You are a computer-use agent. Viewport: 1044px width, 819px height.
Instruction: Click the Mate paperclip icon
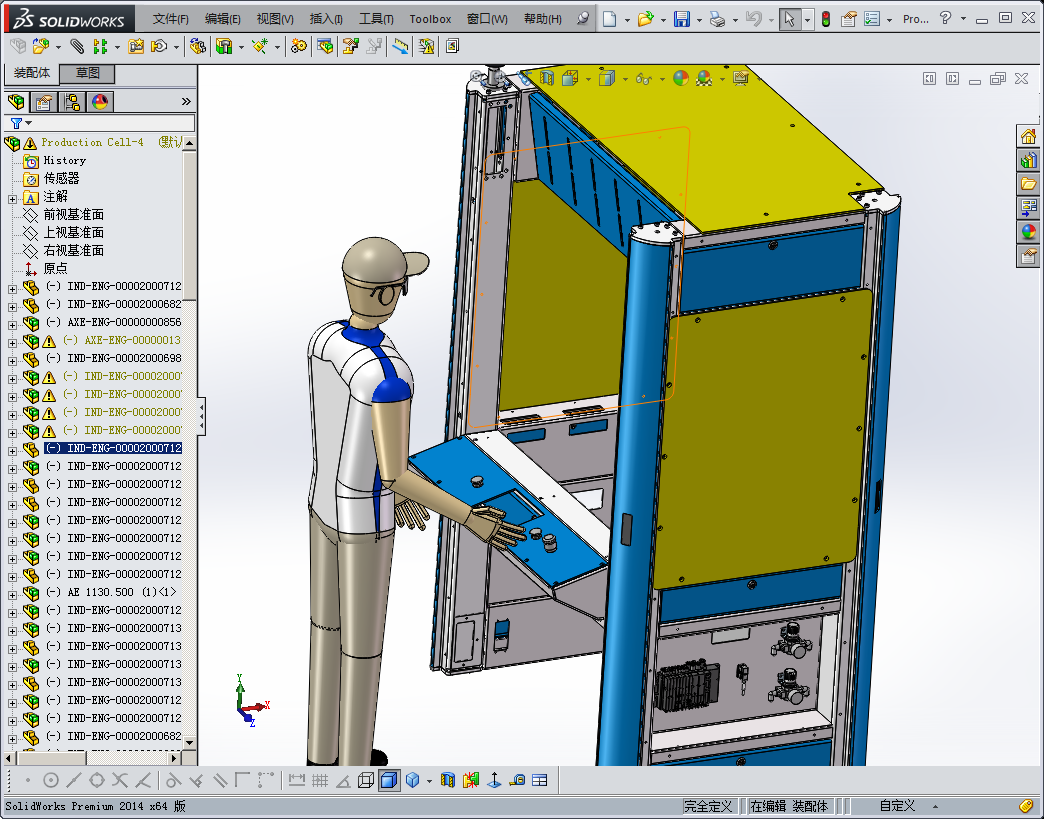[77, 46]
